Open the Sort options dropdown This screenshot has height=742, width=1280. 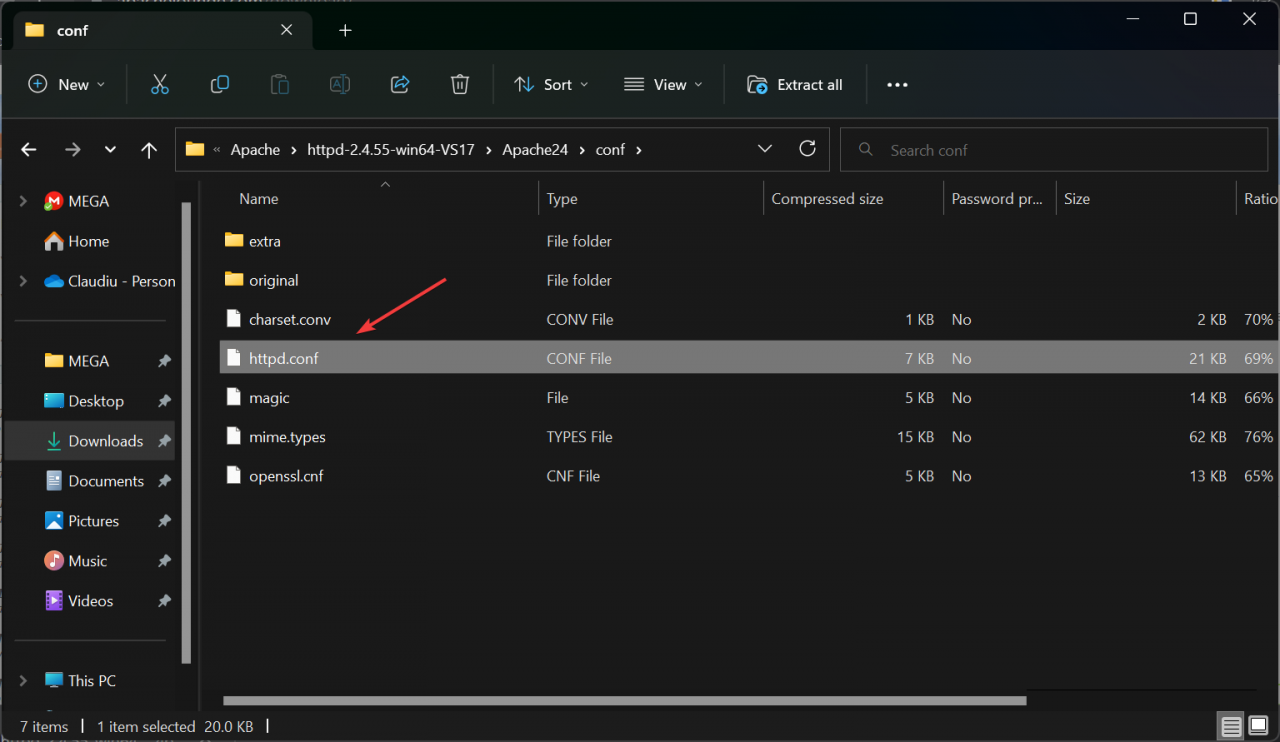pyautogui.click(x=550, y=84)
